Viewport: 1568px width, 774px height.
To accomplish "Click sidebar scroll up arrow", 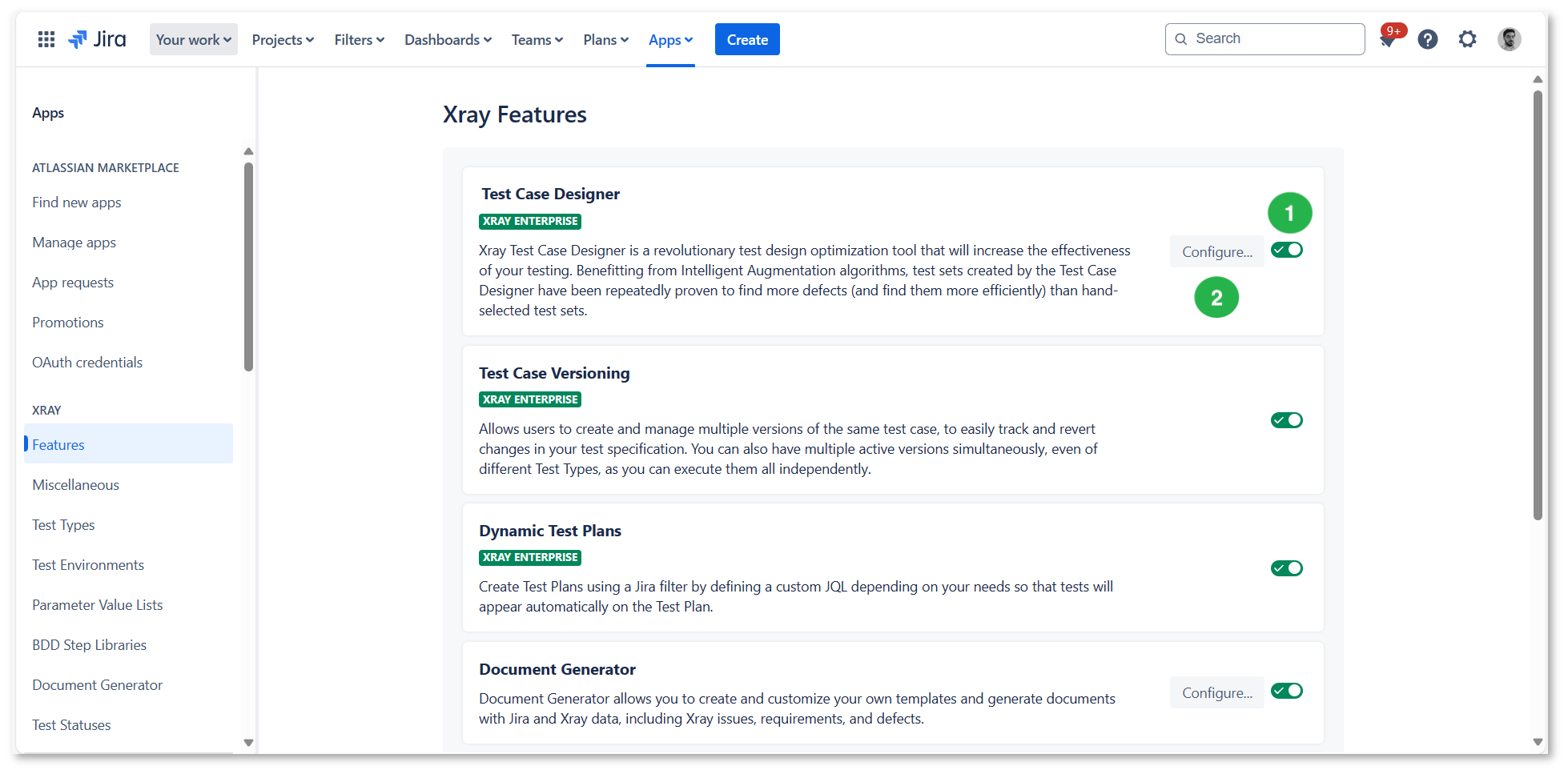I will click(x=248, y=151).
